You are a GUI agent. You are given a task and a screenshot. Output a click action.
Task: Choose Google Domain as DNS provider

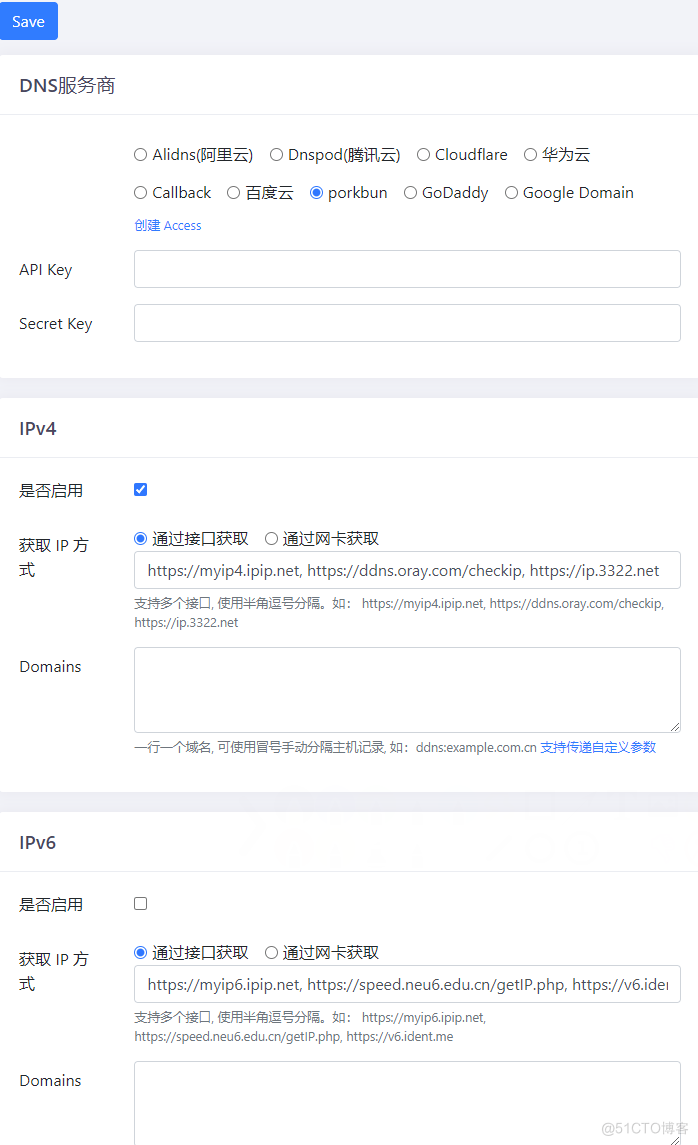pos(512,193)
